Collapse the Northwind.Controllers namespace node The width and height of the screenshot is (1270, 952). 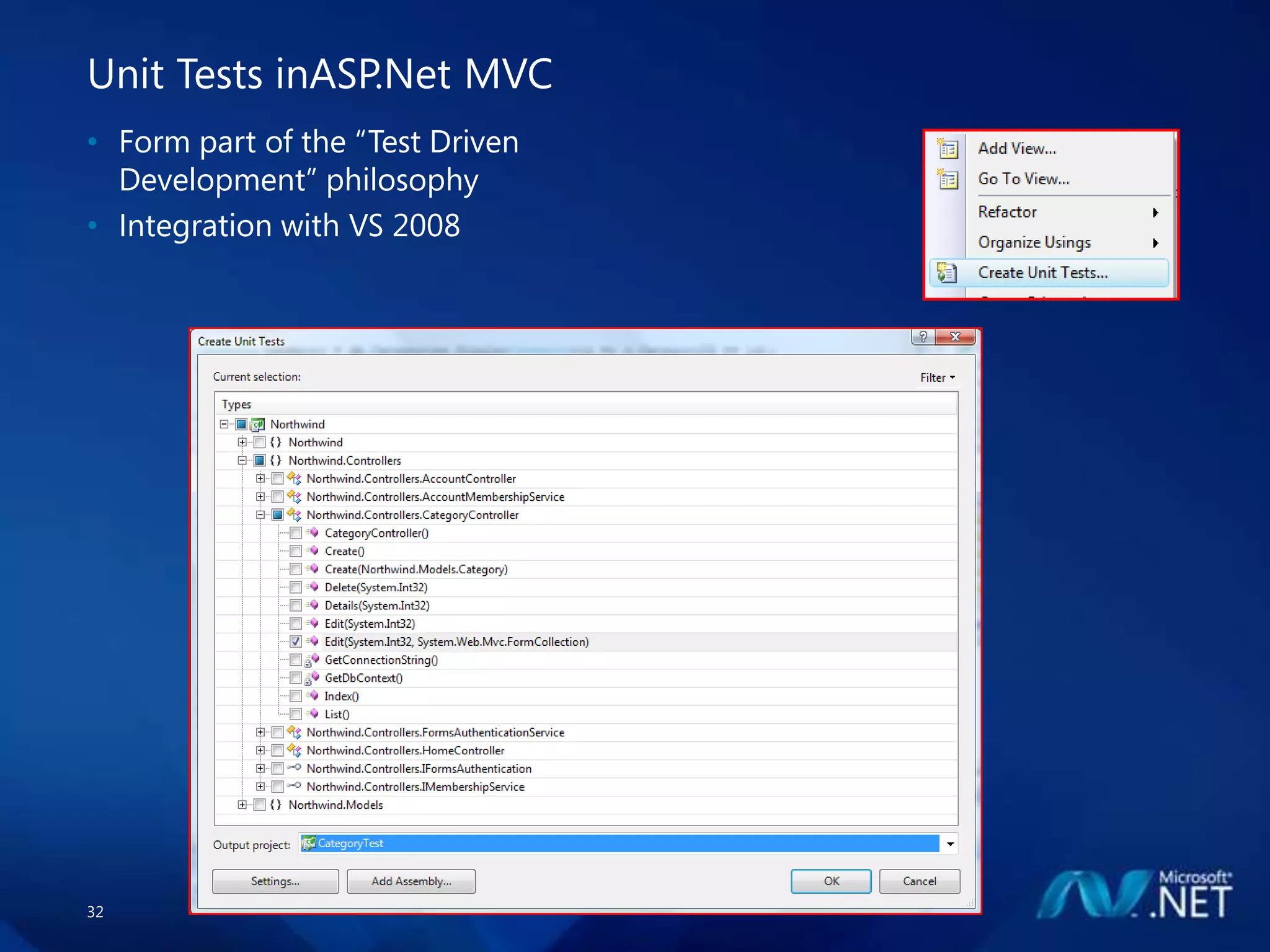[x=242, y=461]
